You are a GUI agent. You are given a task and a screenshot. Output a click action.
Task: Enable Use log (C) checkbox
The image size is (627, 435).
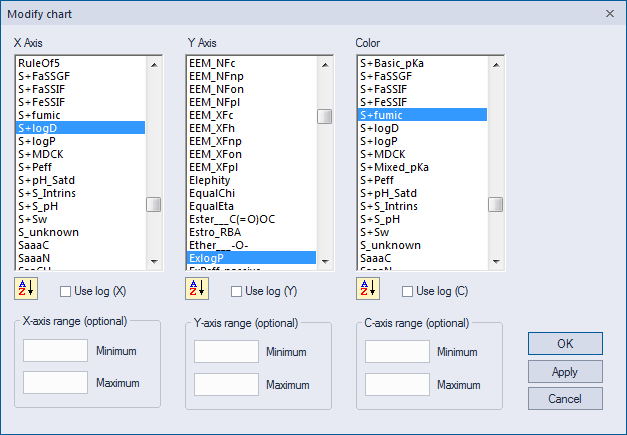[407, 291]
